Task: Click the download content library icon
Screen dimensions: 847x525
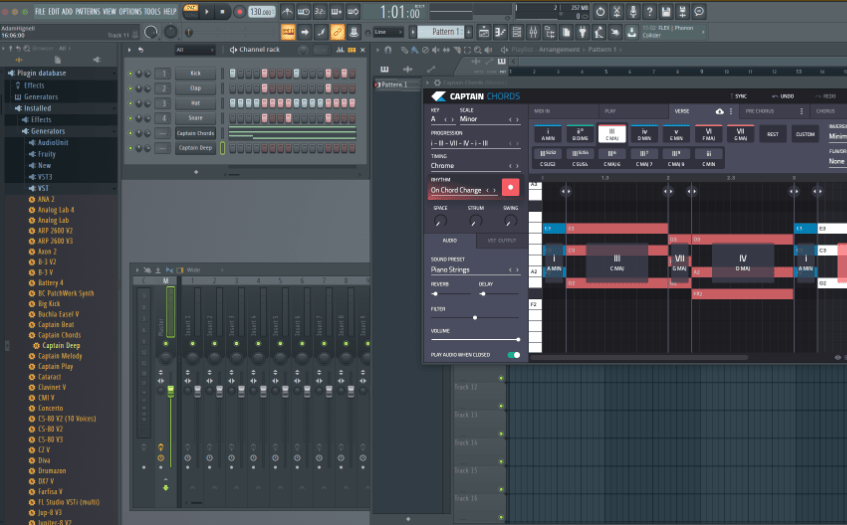Action: click(x=631, y=32)
